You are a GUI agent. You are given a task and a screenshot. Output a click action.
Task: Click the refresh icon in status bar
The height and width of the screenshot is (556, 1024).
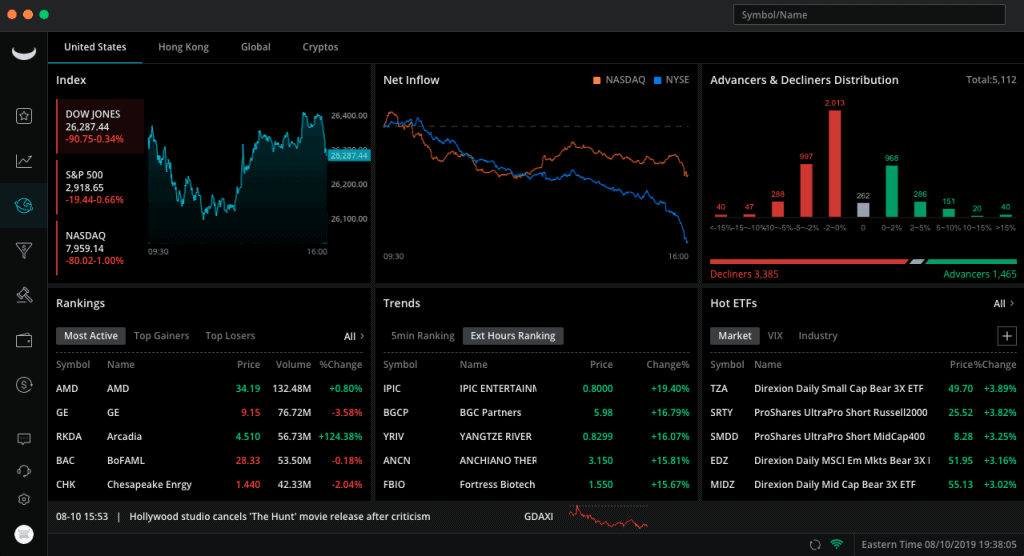click(814, 544)
